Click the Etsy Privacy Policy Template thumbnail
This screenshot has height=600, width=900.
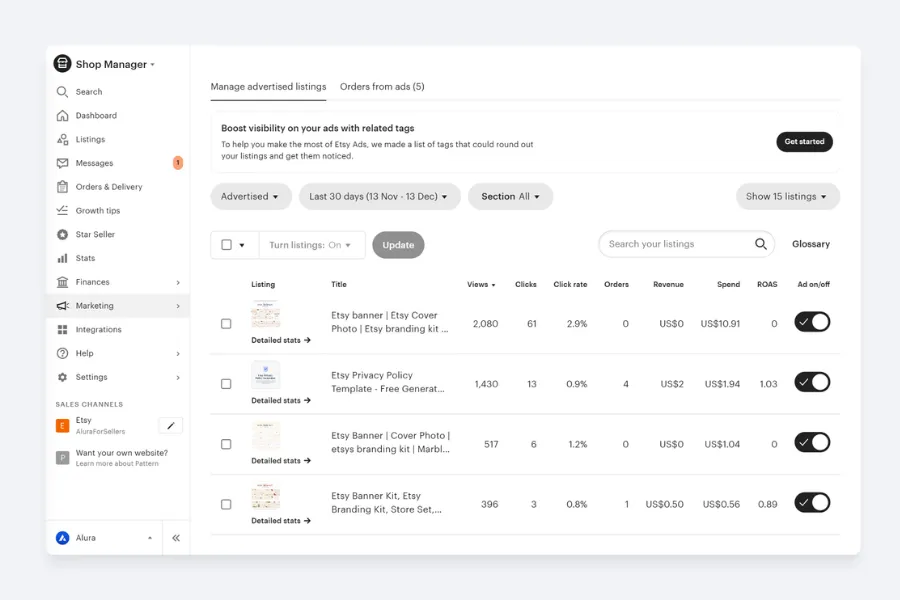pos(265,375)
